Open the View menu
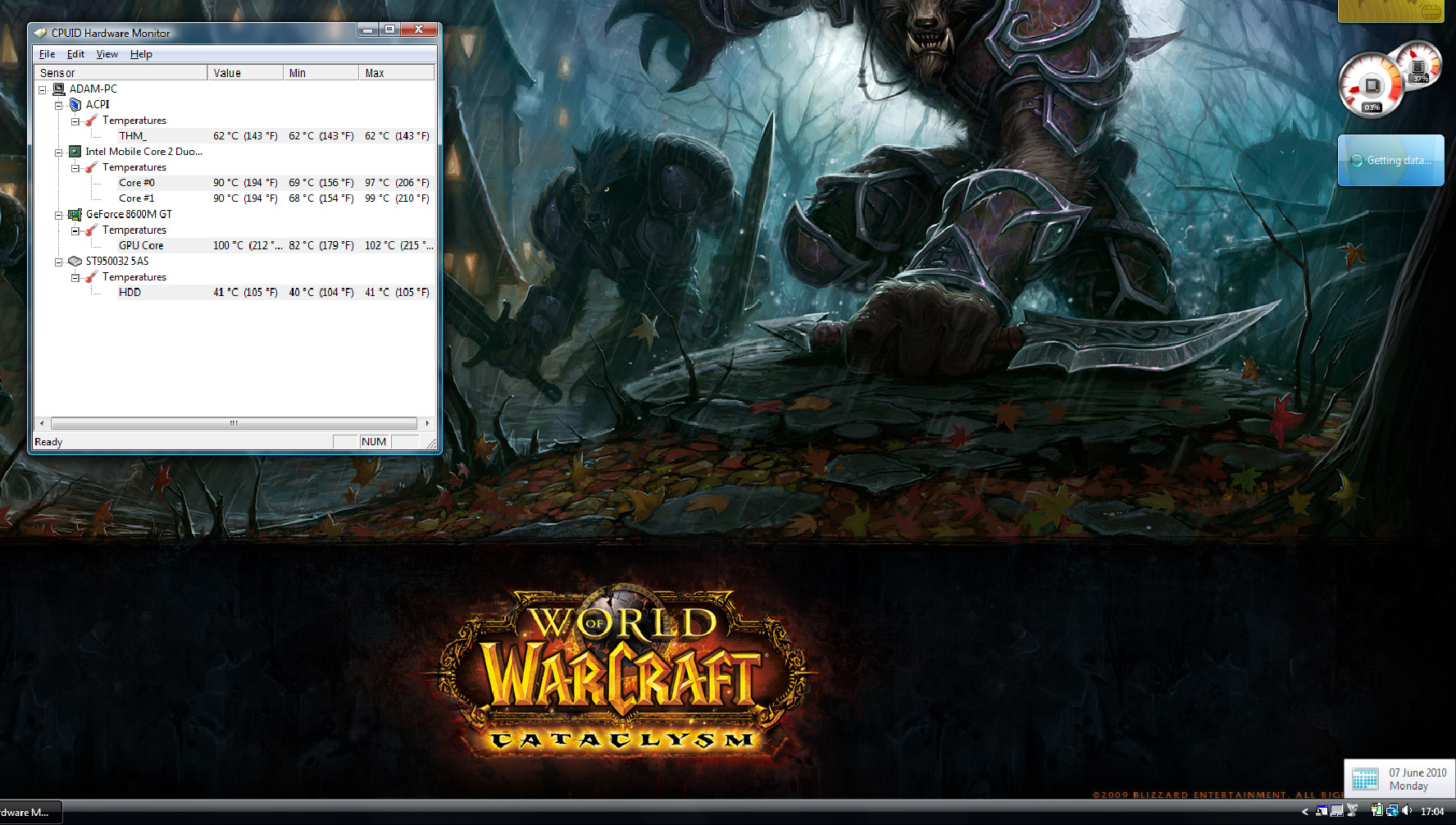This screenshot has width=1456, height=825. pyautogui.click(x=107, y=54)
